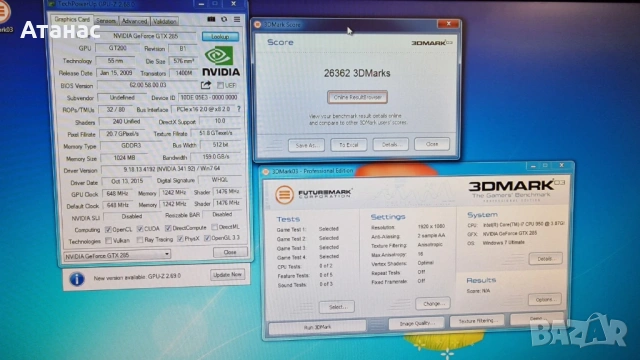The width and height of the screenshot is (640, 360).
Task: Switch to the Advanced tab
Action: 134,21
